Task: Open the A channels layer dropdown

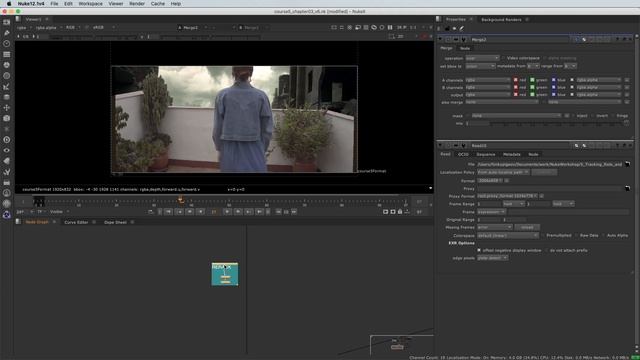Action: pyautogui.click(x=488, y=80)
